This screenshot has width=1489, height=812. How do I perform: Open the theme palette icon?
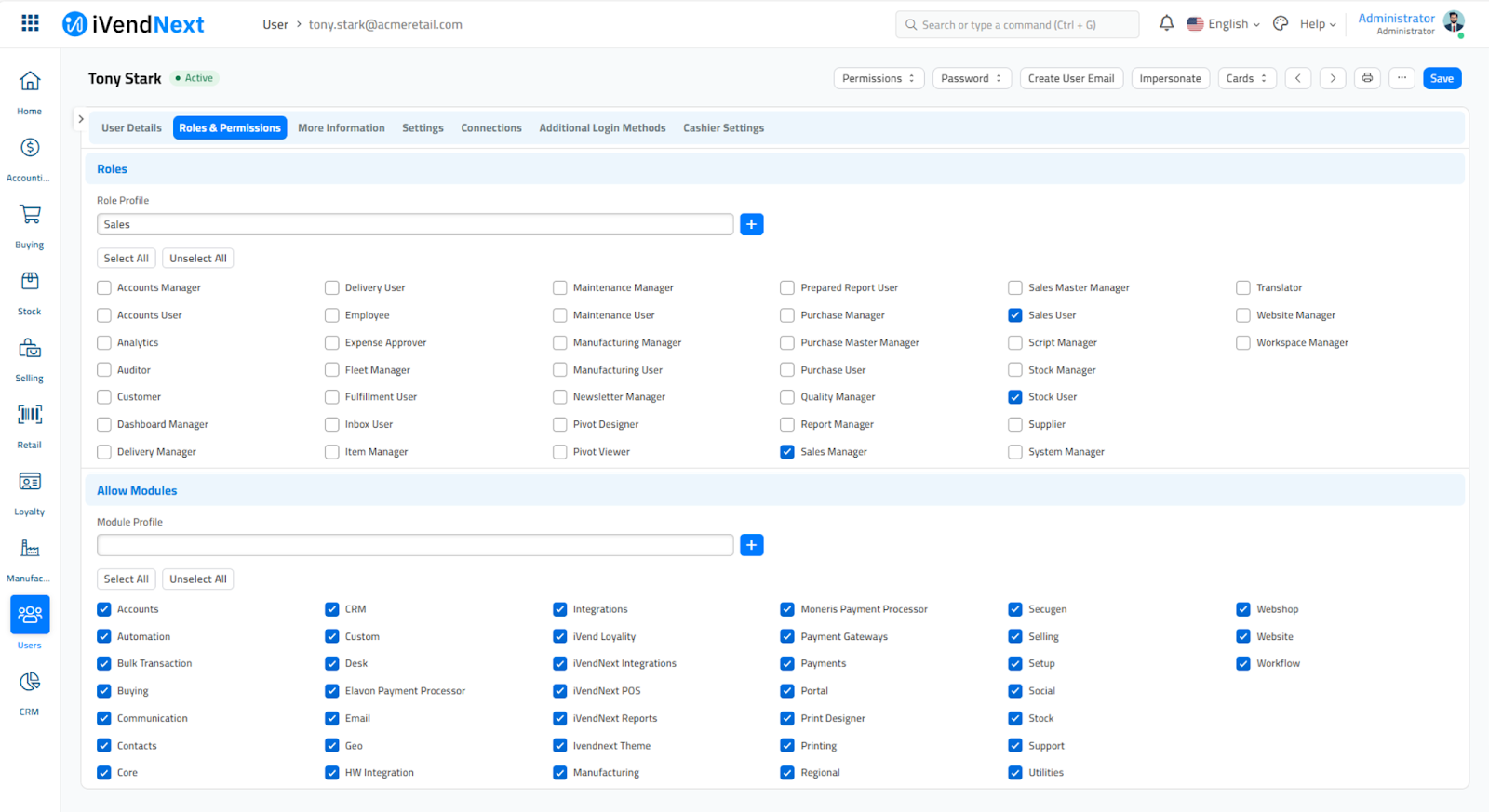click(1281, 24)
